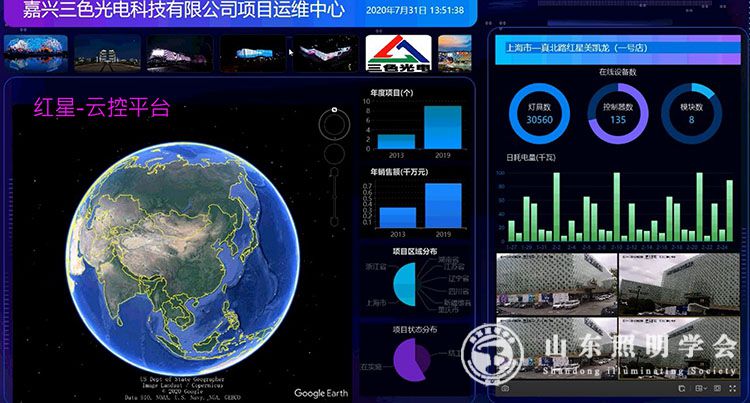
Task: Open the first colorful dome project thumbnail
Action: point(36,53)
